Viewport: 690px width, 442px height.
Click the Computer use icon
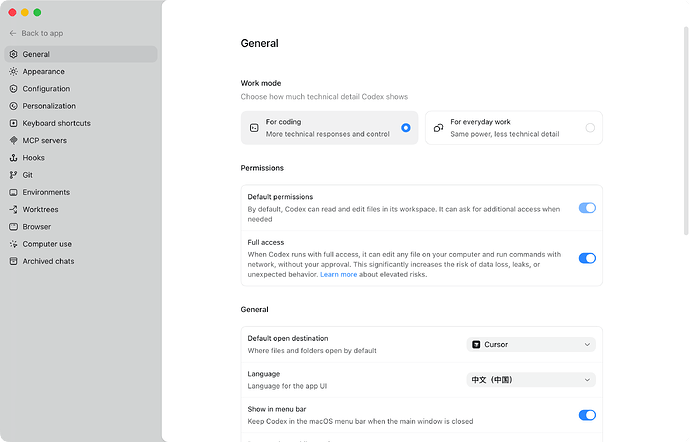(x=14, y=244)
